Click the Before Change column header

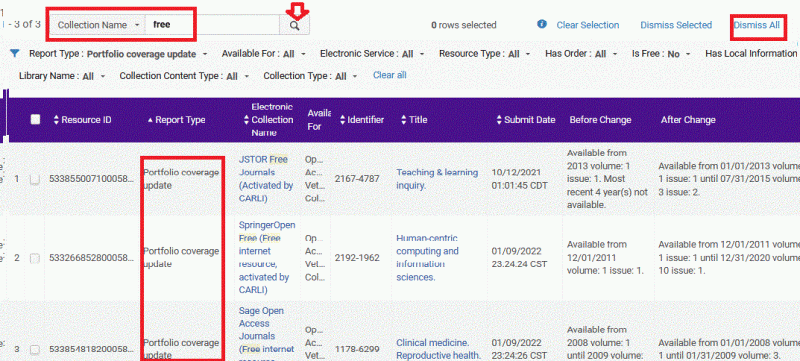600,120
